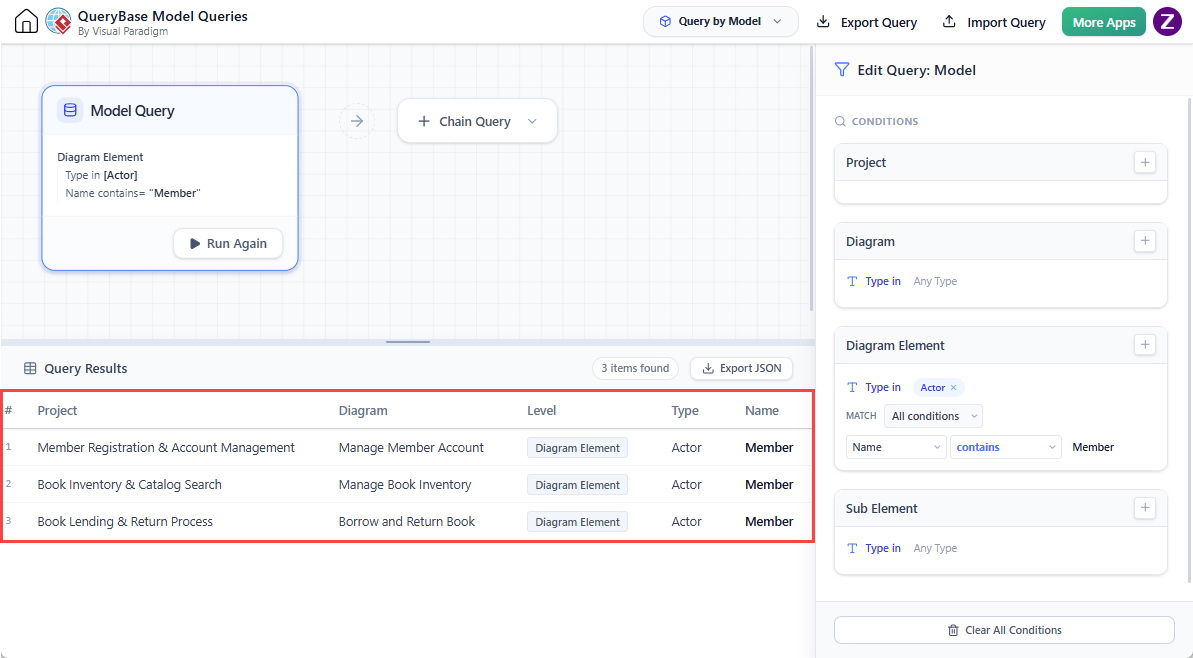Click Diagram Element badge in row 3
The image size is (1193, 658).
pos(577,522)
